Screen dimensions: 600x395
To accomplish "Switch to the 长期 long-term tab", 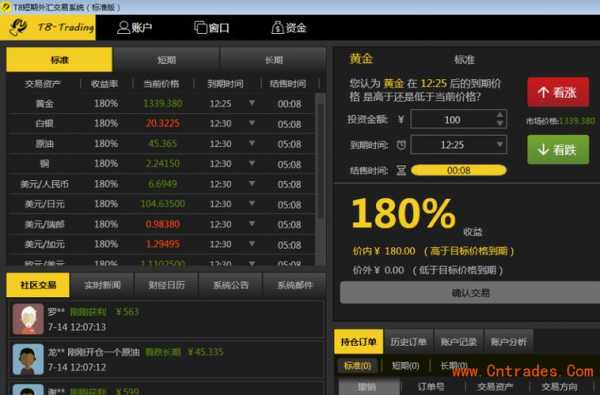I will [273, 60].
